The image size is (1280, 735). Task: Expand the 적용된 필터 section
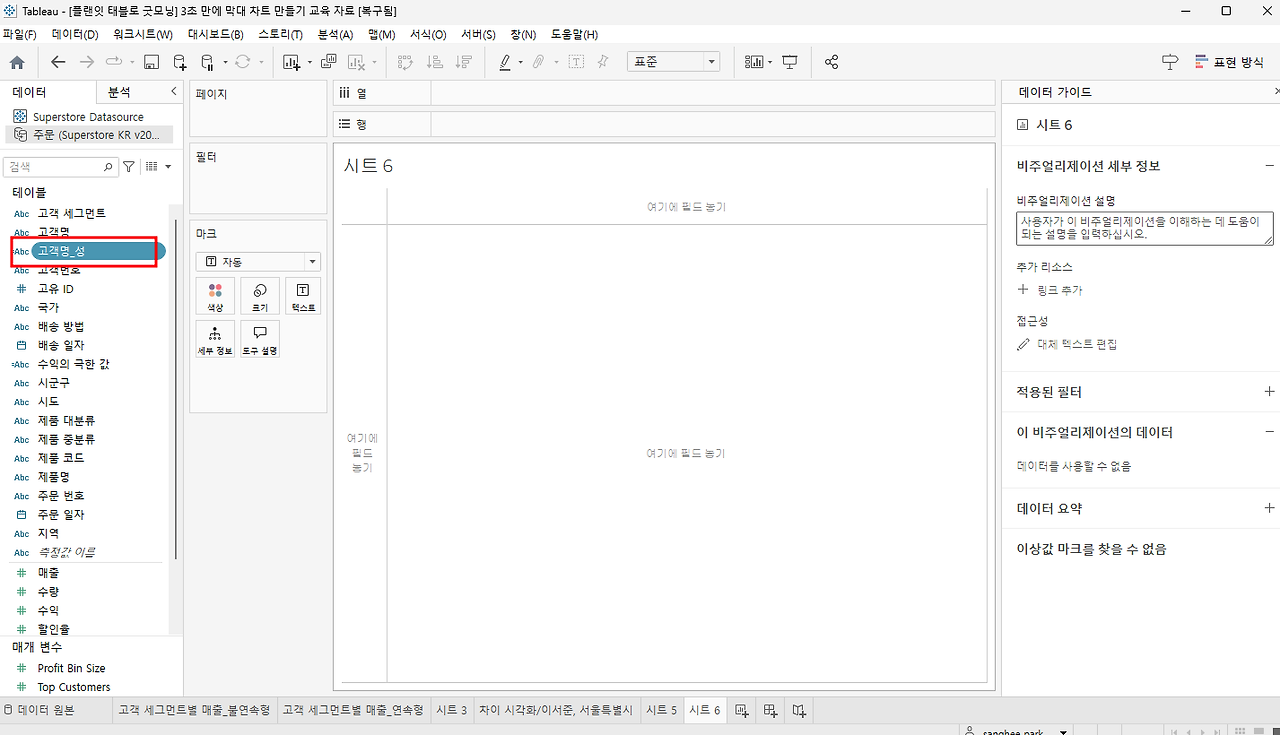[x=1269, y=392]
